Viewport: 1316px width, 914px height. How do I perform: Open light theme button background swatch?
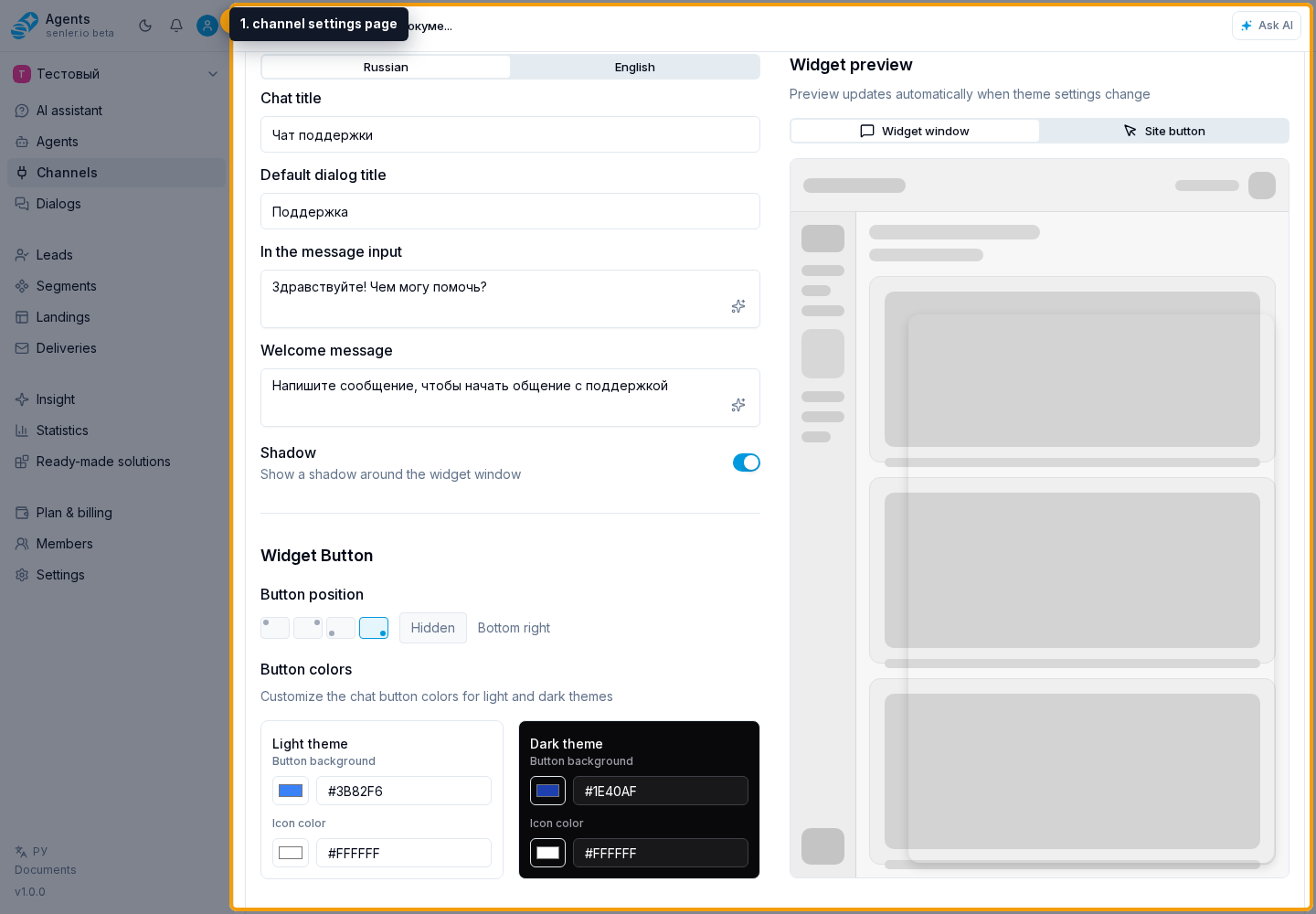291,791
